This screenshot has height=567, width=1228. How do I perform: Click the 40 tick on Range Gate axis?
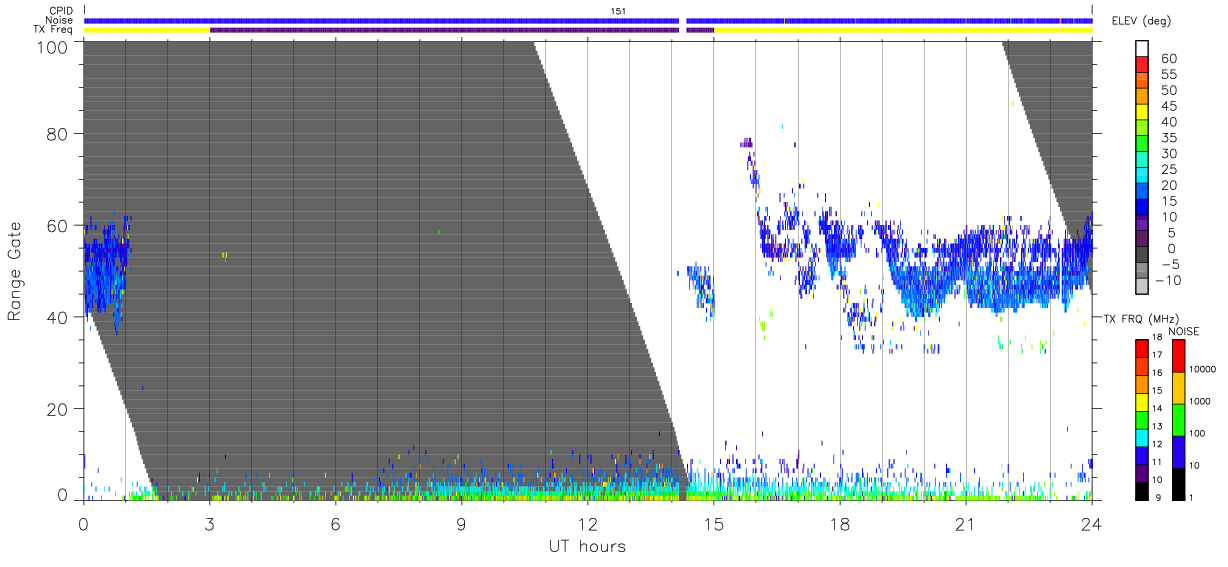(57, 316)
